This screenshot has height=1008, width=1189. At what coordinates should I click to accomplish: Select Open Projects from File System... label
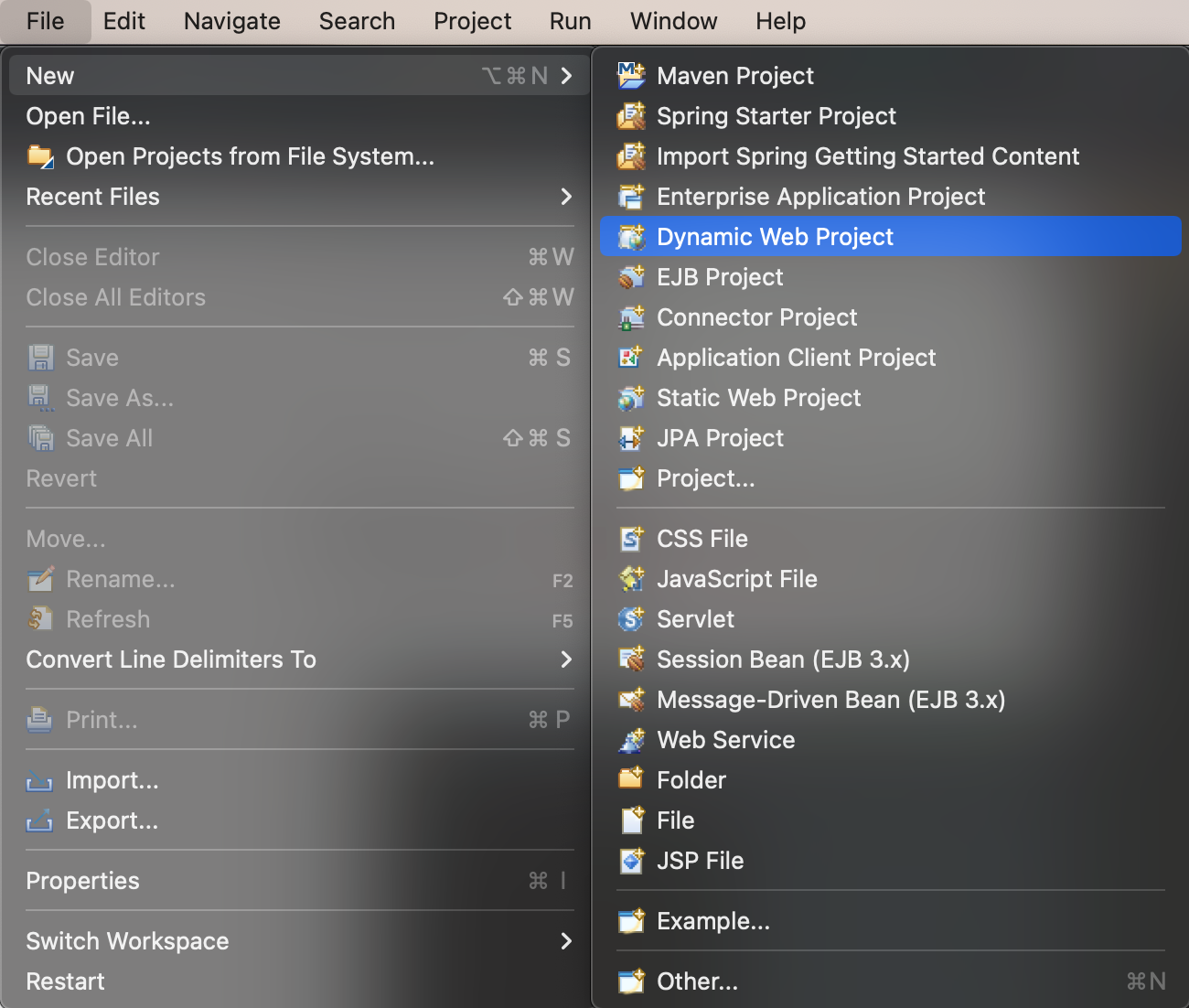pyautogui.click(x=251, y=156)
